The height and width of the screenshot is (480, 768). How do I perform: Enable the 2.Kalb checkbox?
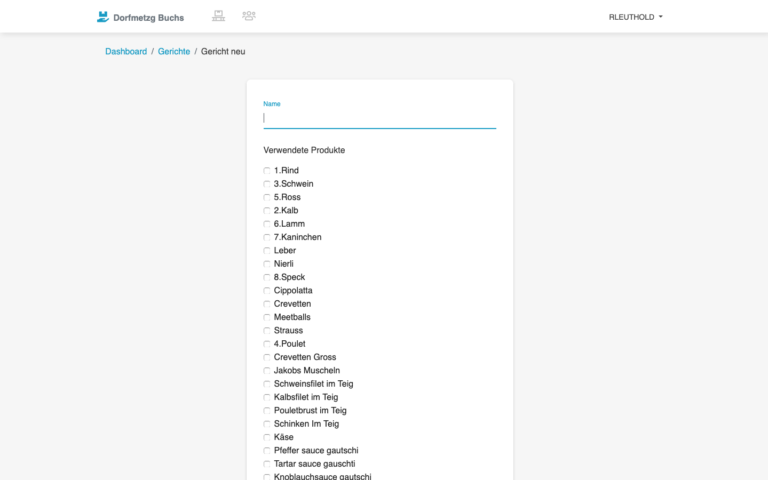tap(267, 211)
